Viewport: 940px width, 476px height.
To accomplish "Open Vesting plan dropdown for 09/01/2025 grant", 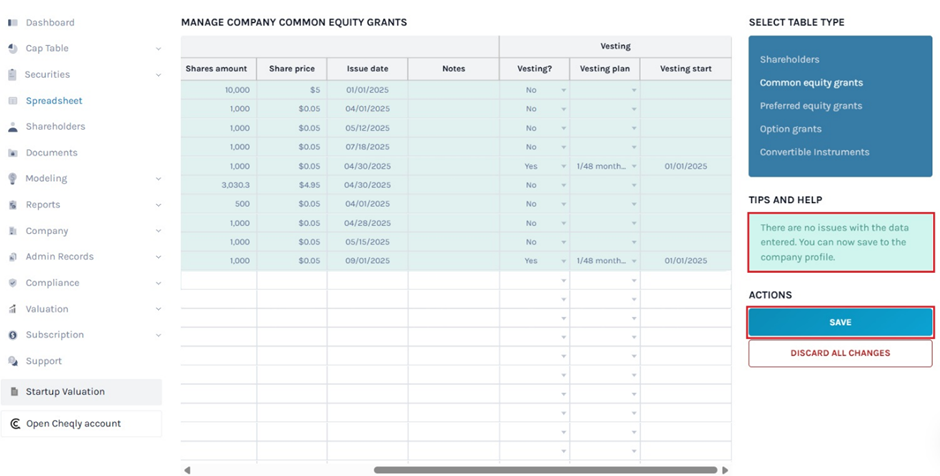I will click(x=633, y=261).
